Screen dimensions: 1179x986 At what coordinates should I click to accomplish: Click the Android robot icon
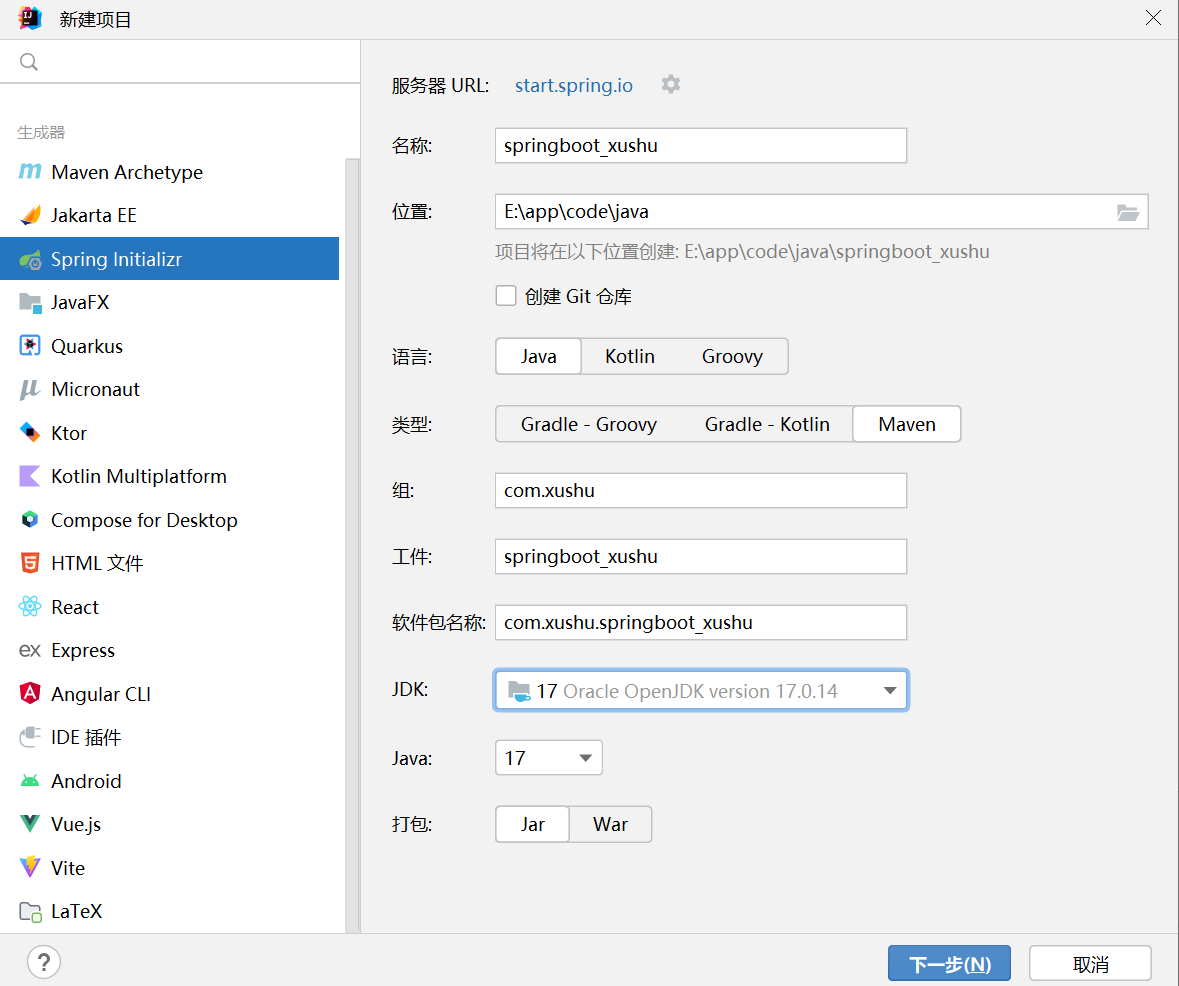point(30,781)
